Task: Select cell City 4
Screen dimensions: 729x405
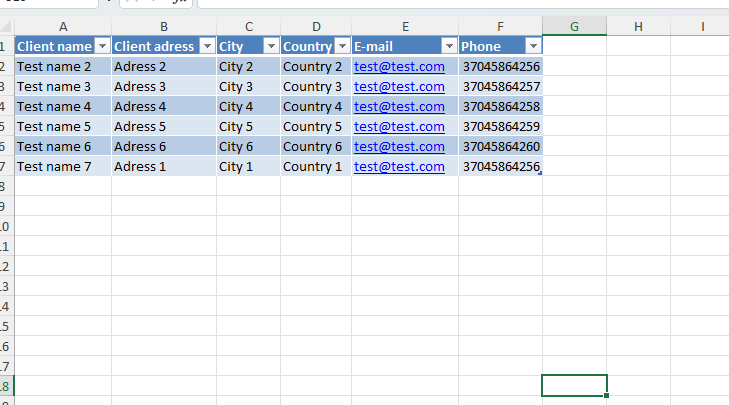Action: click(249, 106)
